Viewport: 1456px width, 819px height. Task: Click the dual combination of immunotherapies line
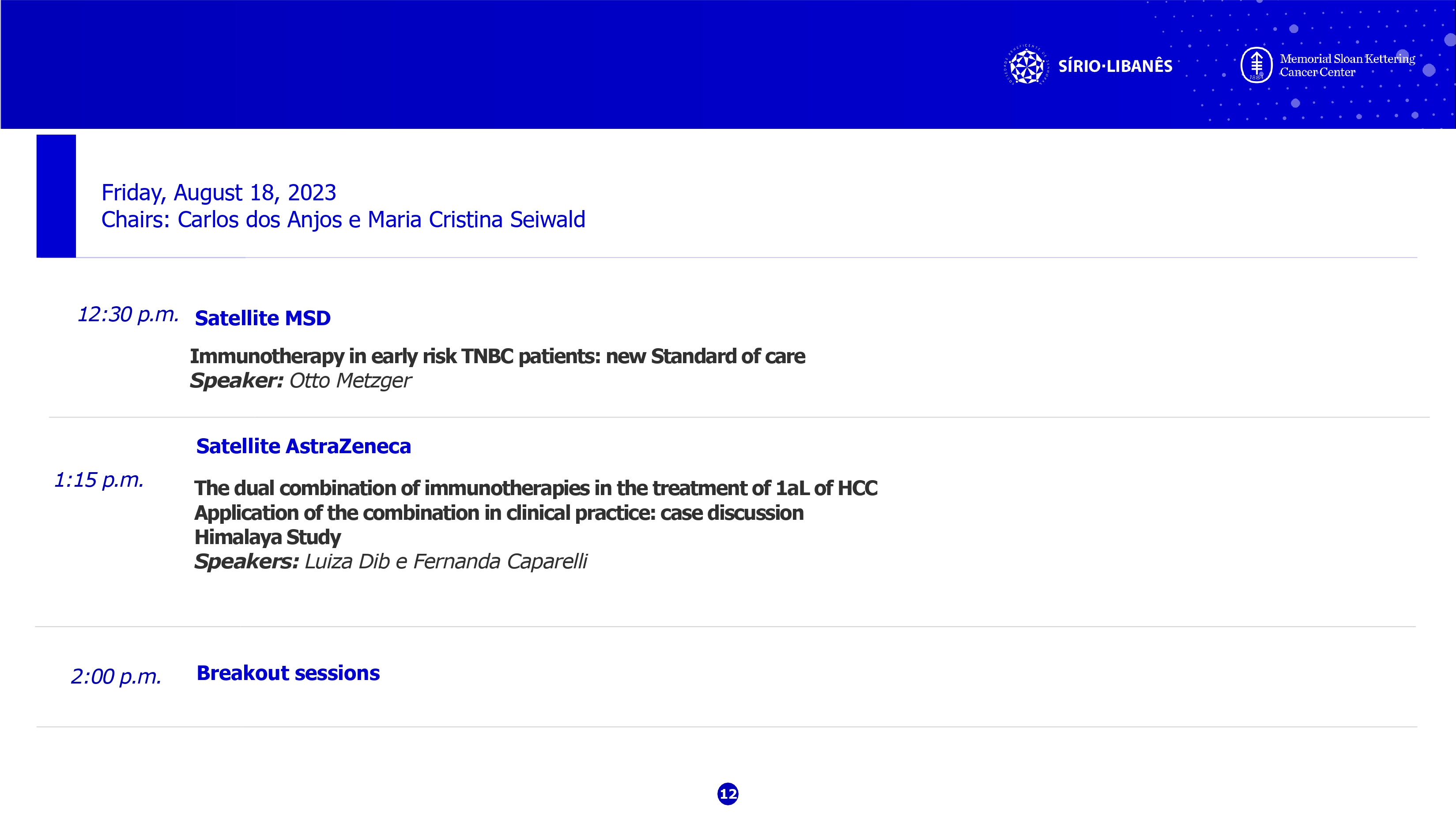coord(536,488)
